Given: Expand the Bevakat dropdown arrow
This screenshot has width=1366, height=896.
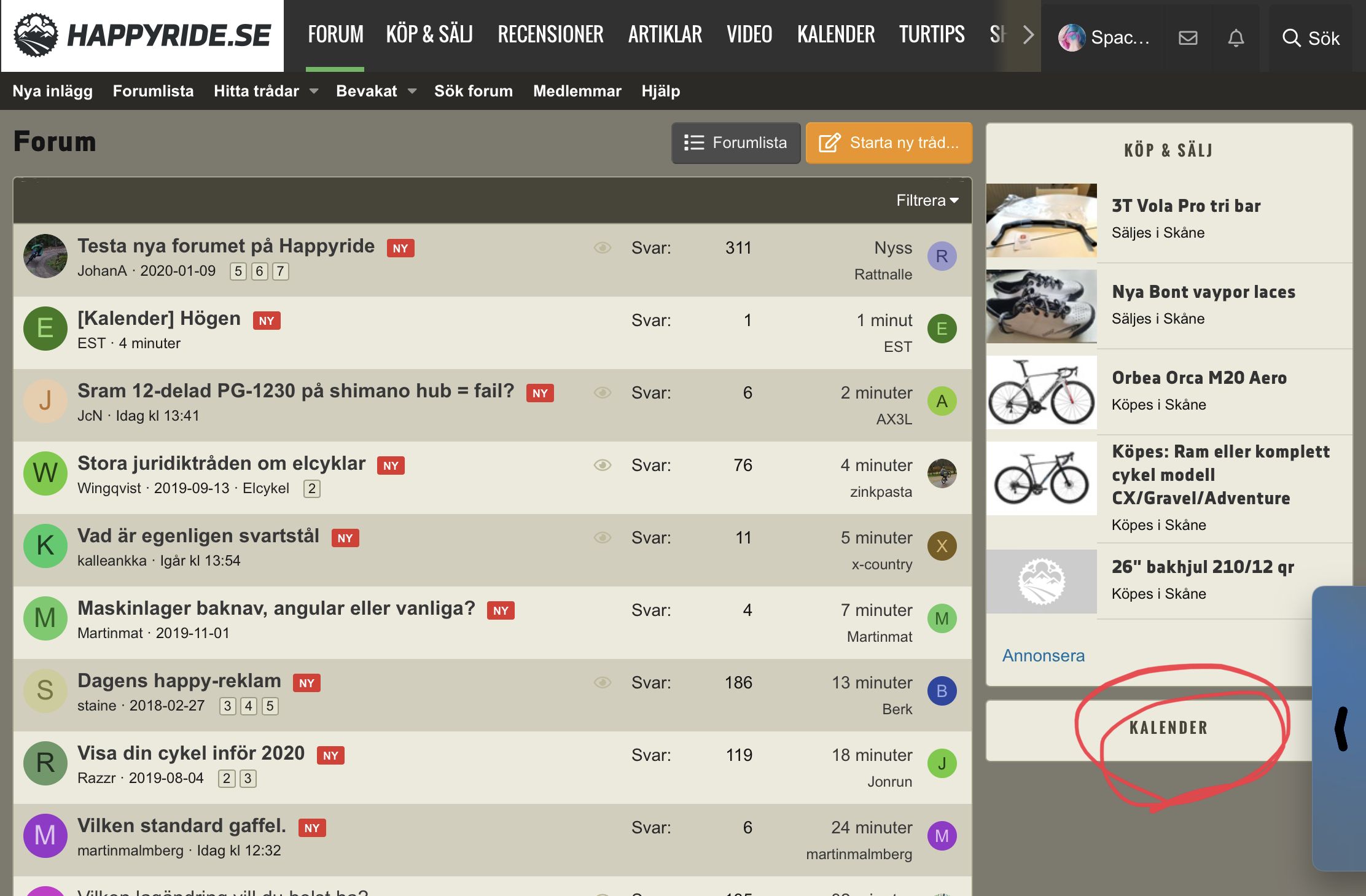Looking at the screenshot, I should coord(412,91).
